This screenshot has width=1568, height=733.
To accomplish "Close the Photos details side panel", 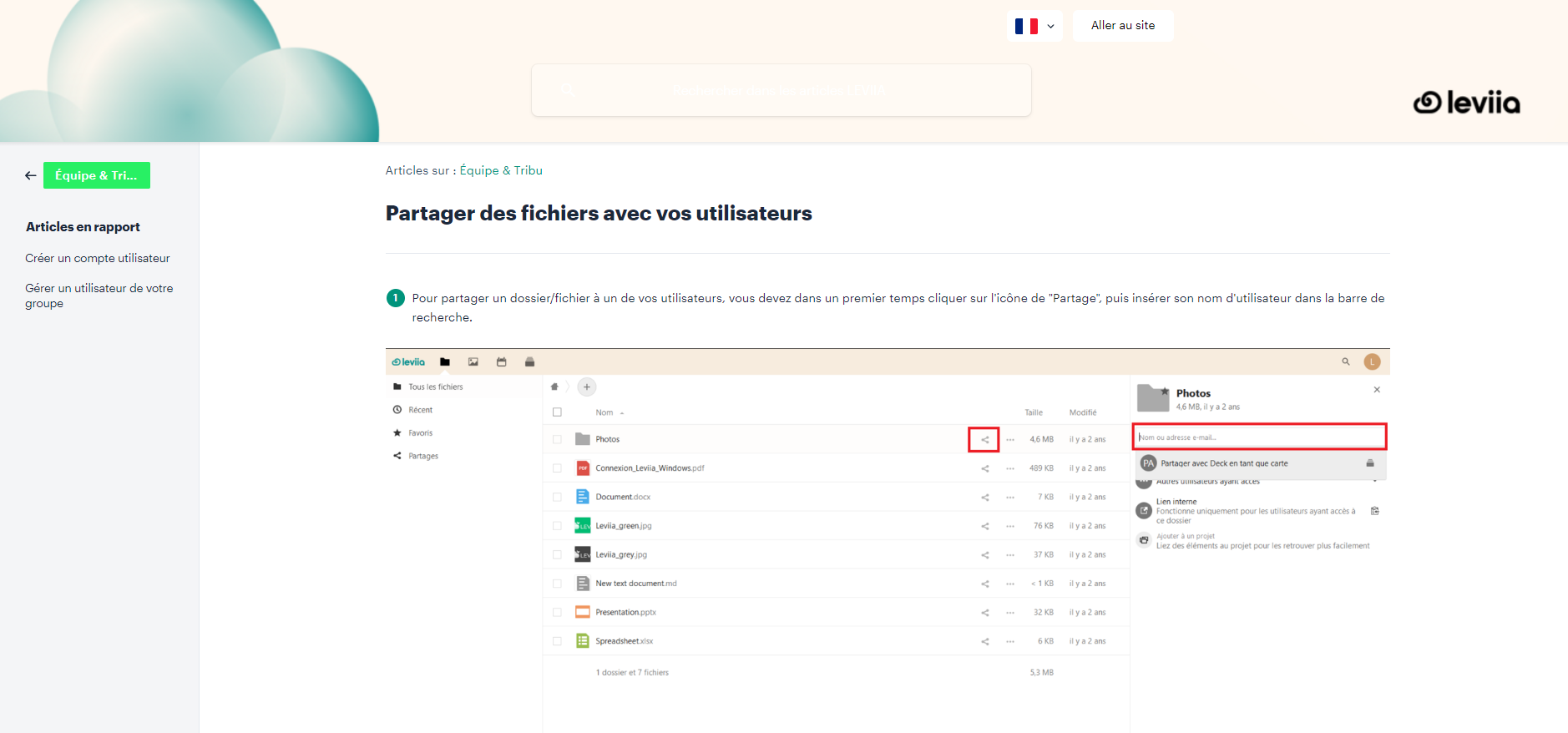I will click(1377, 390).
